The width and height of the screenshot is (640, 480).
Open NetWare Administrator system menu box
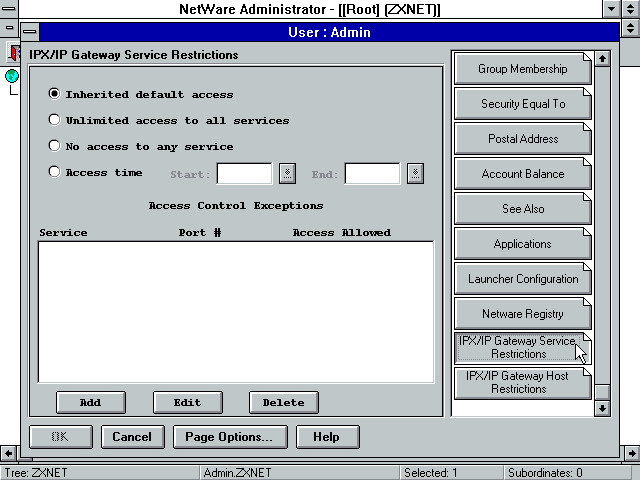[x=9, y=9]
